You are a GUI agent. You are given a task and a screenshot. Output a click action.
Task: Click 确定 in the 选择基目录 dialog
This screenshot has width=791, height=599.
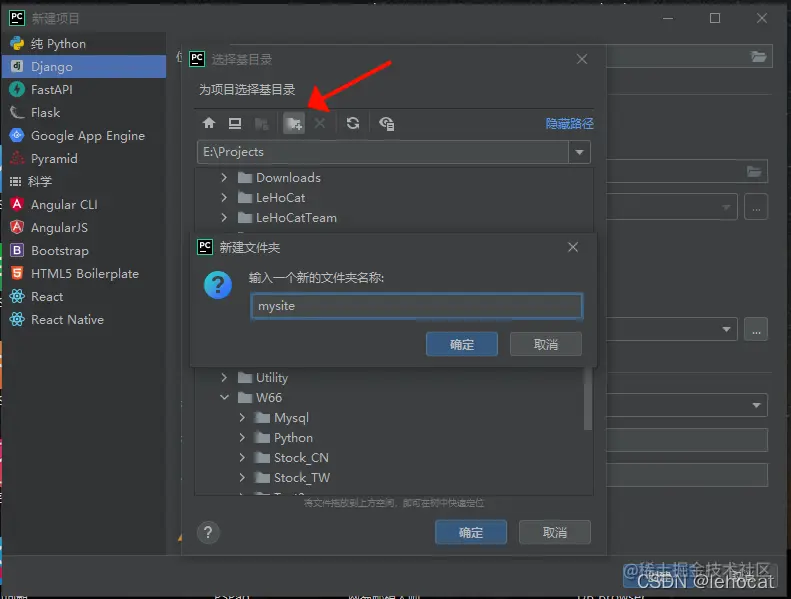pyautogui.click(x=471, y=532)
